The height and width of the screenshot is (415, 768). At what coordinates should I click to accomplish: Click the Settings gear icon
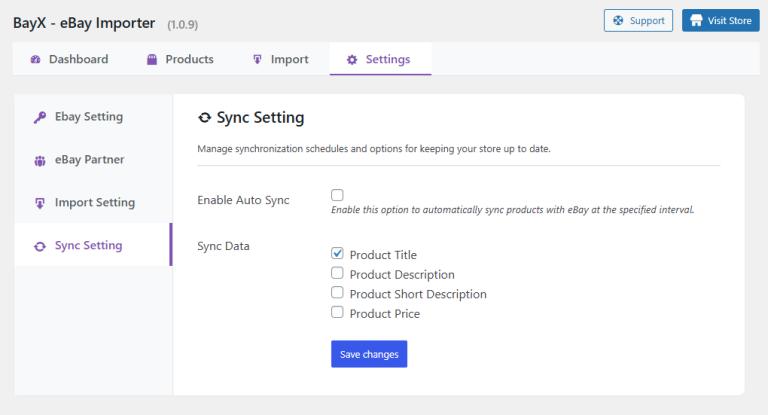[x=352, y=60]
